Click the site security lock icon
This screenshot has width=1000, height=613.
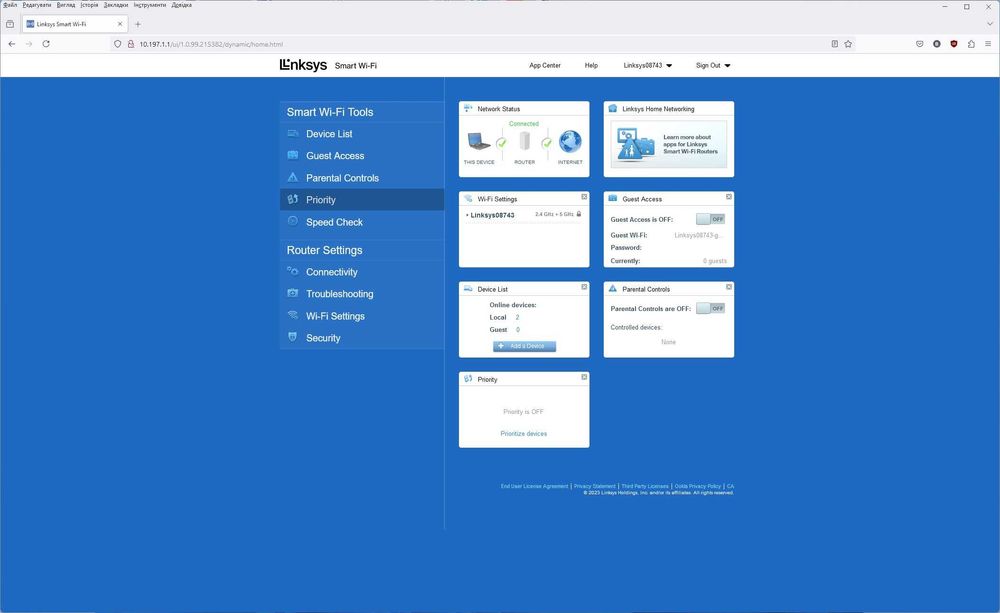click(x=131, y=44)
